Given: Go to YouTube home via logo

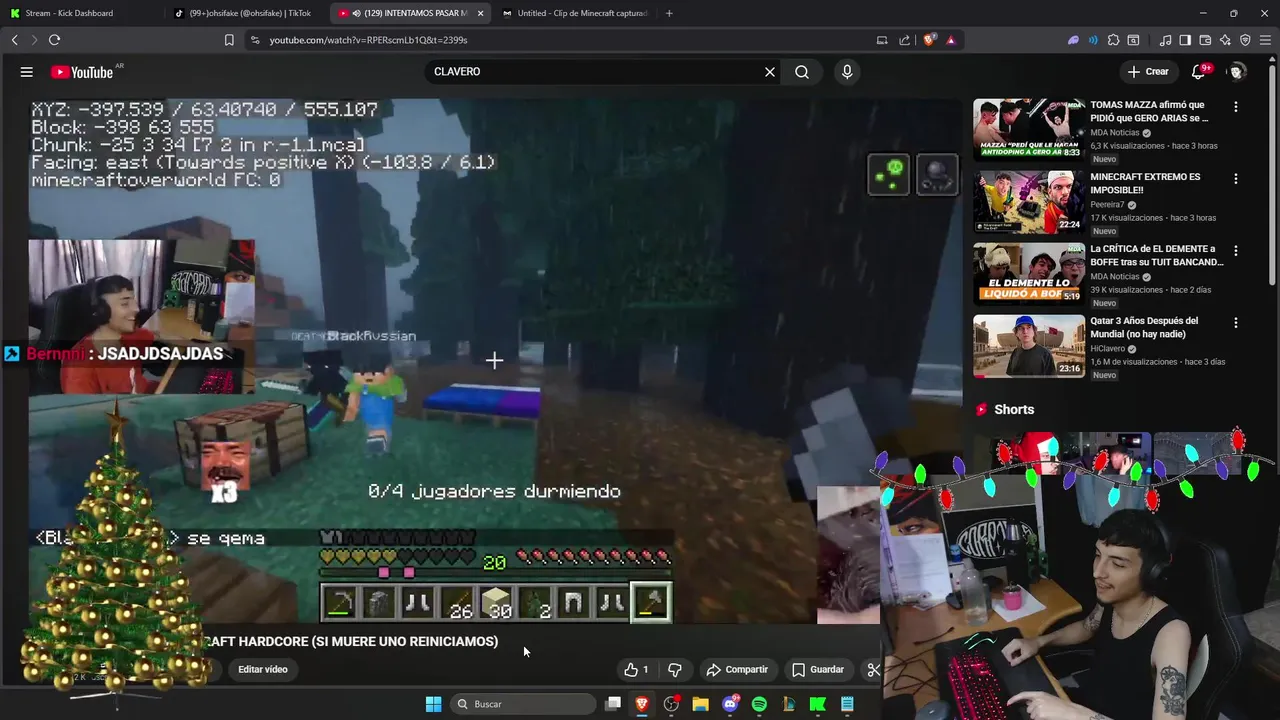Looking at the screenshot, I should pos(82,72).
